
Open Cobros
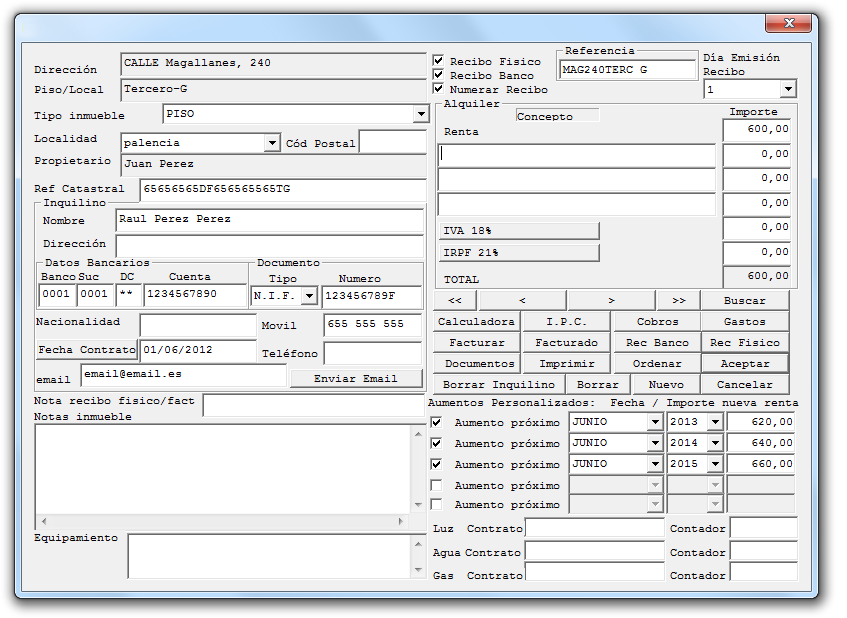(x=657, y=321)
